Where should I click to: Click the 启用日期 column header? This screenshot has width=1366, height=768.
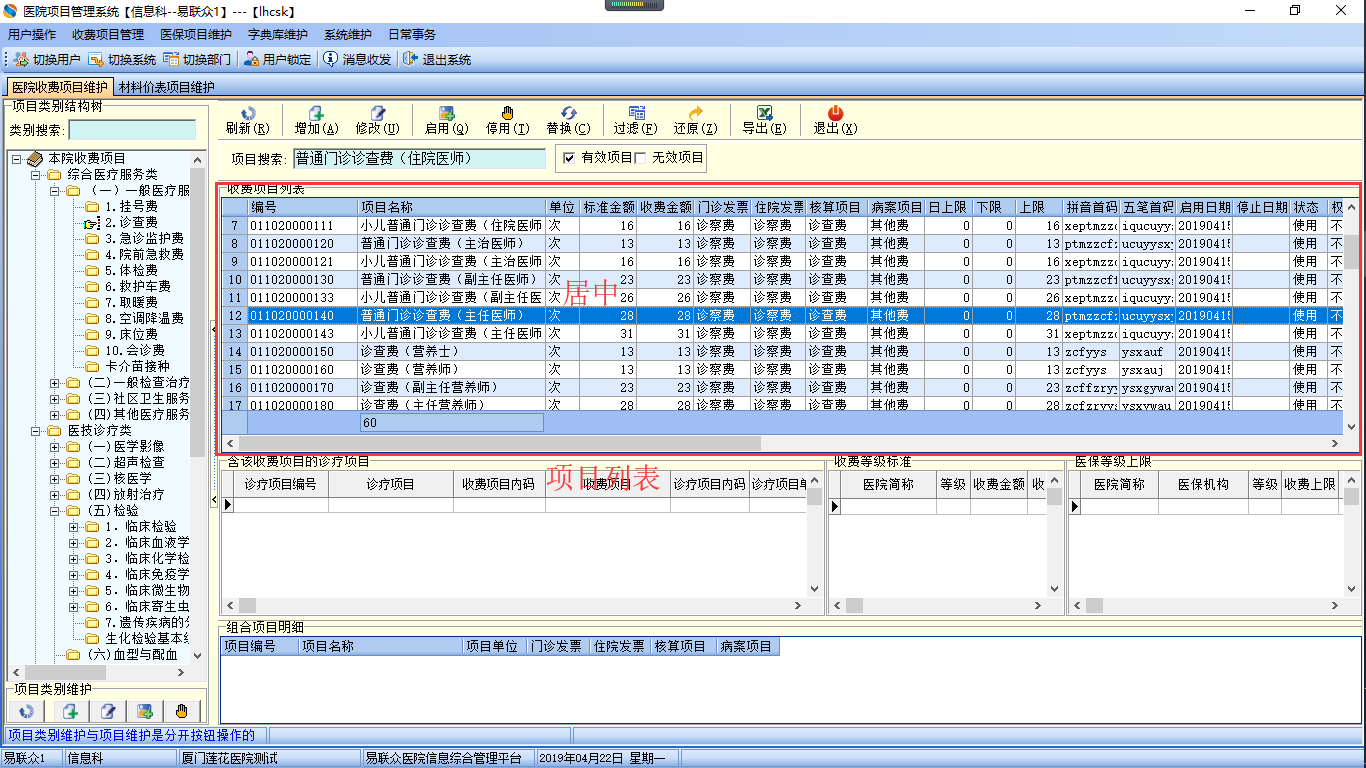pos(1204,207)
